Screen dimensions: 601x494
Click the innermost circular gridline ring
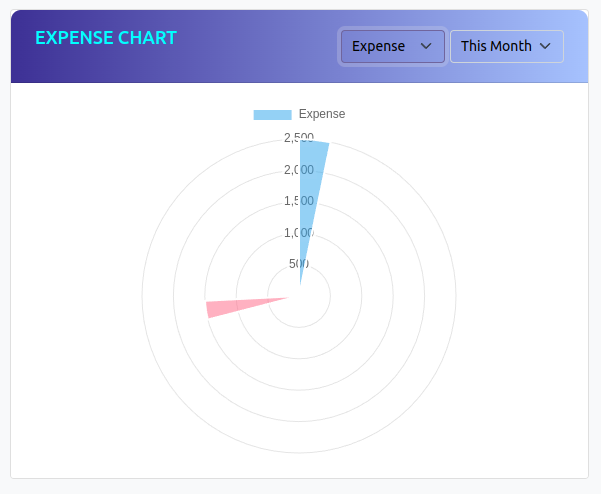[331, 296]
